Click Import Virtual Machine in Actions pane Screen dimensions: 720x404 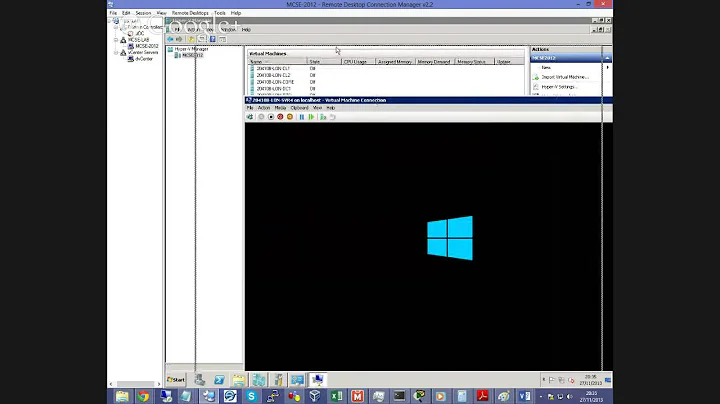pos(565,77)
